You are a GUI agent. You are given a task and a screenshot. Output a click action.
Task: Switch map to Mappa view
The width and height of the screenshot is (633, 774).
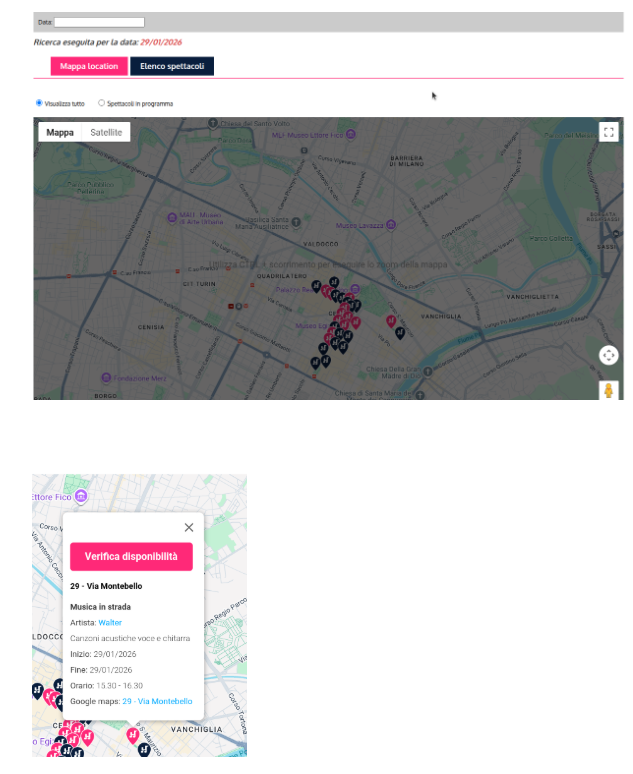(60, 132)
